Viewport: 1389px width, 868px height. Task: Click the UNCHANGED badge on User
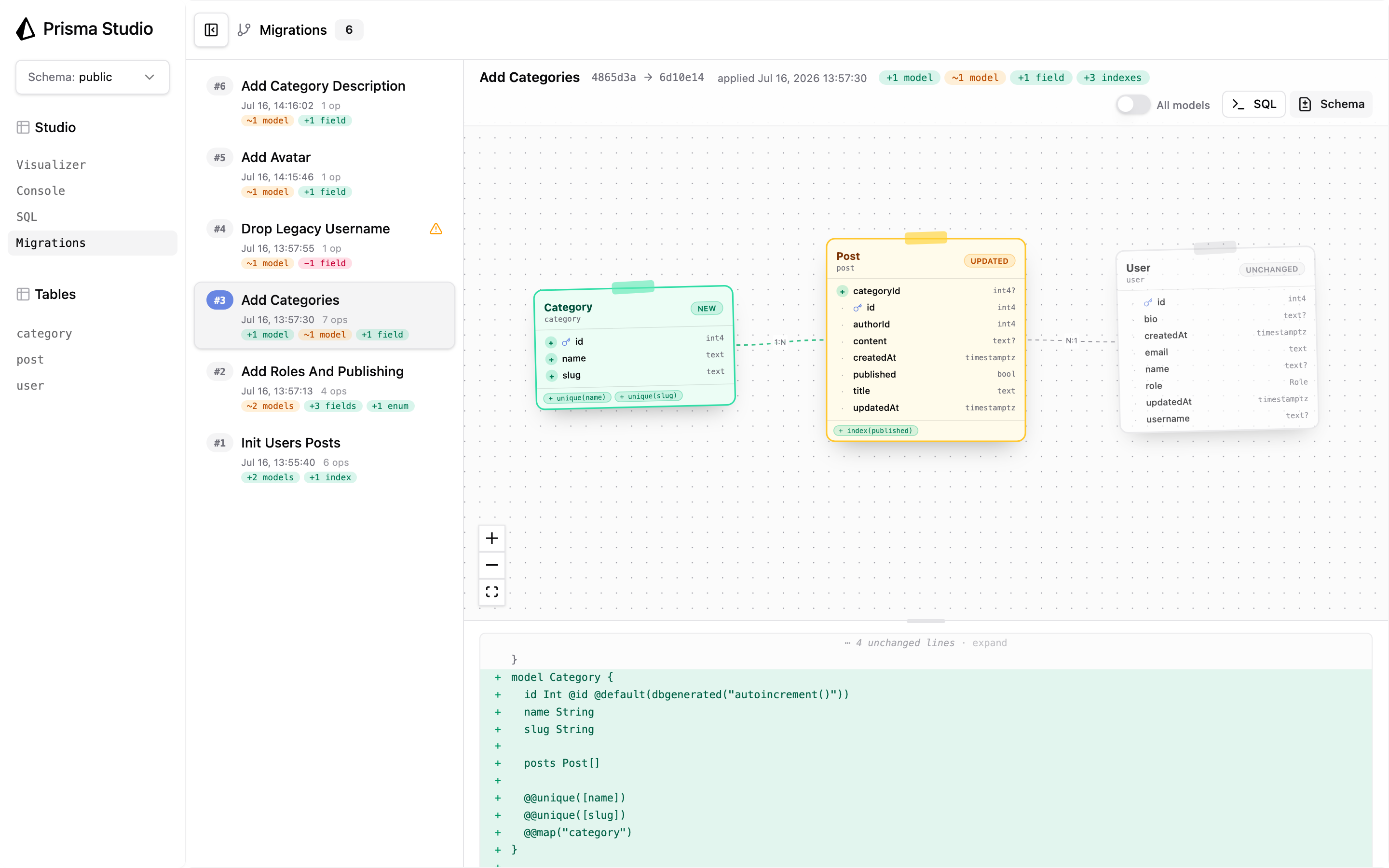[1271, 270]
